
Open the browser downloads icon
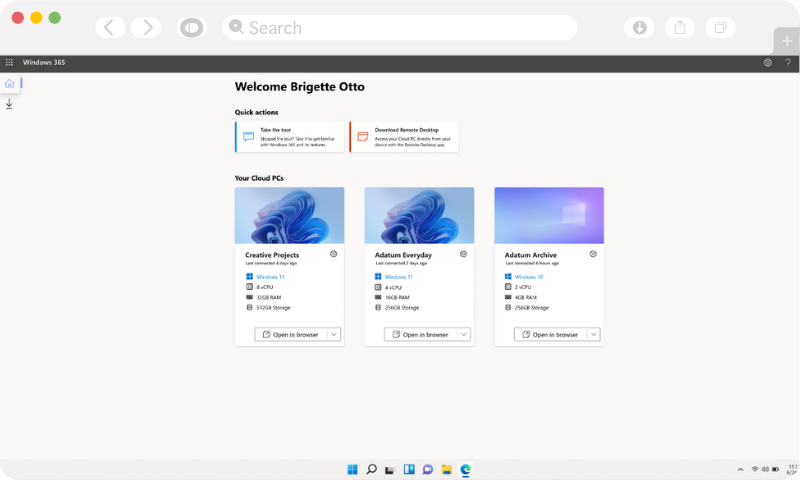[639, 28]
